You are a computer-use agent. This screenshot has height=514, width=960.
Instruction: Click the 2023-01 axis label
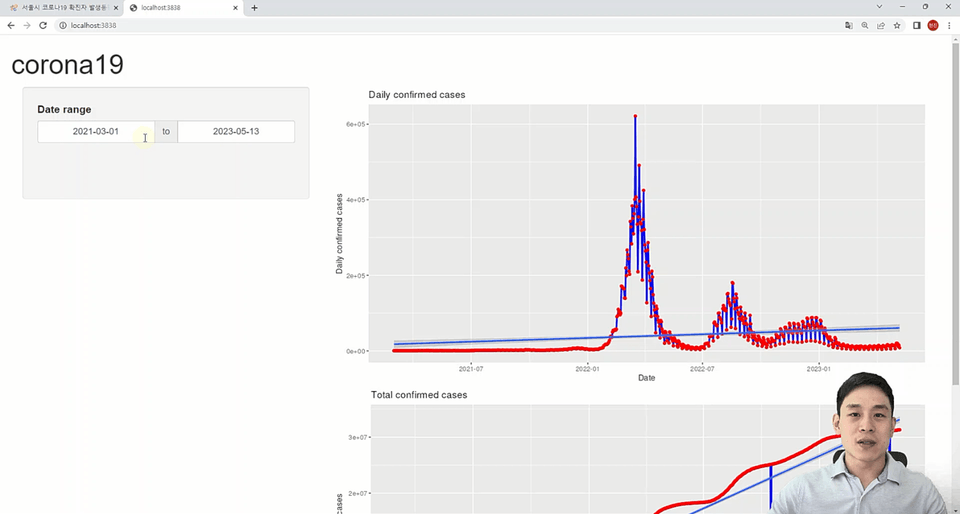[819, 369]
